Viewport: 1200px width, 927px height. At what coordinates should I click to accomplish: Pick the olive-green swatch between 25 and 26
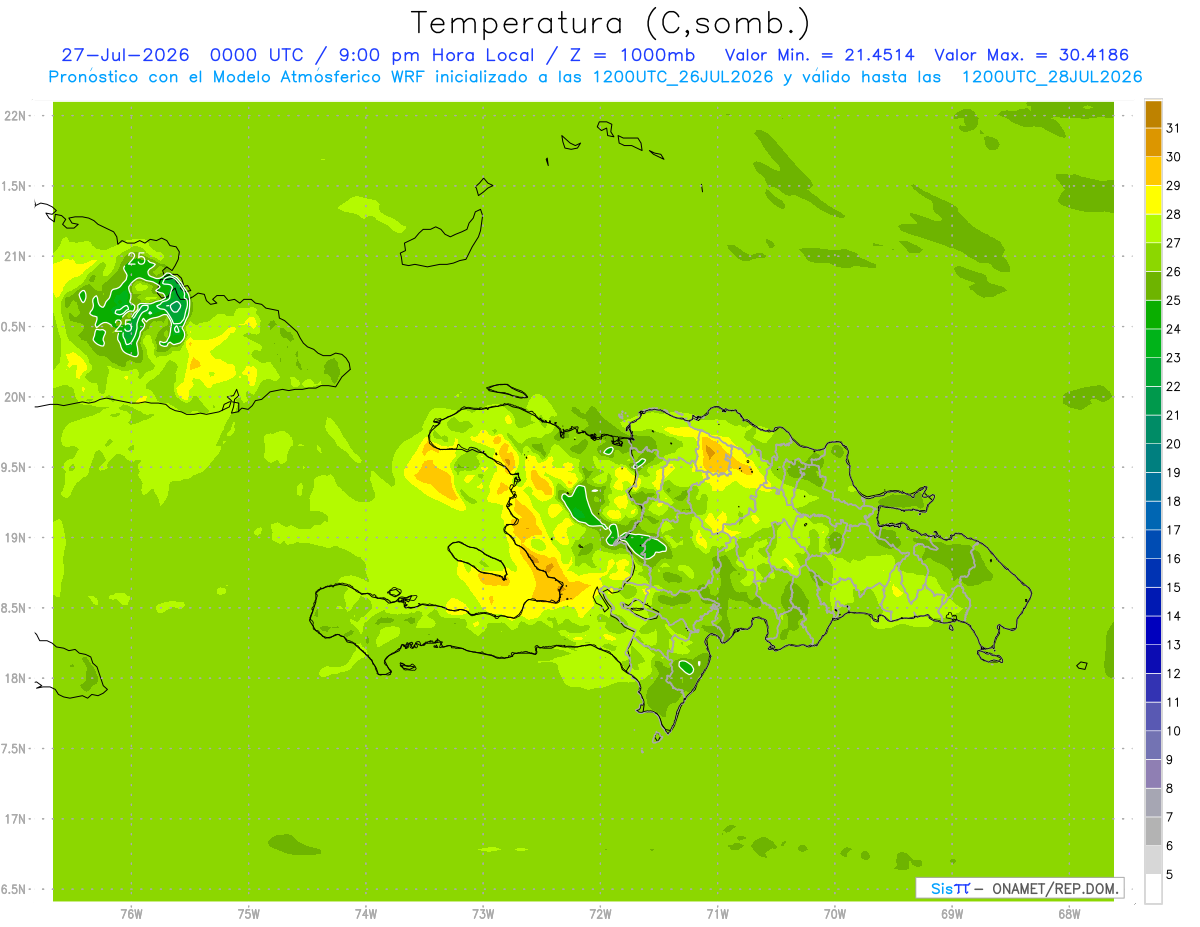[x=1153, y=287]
